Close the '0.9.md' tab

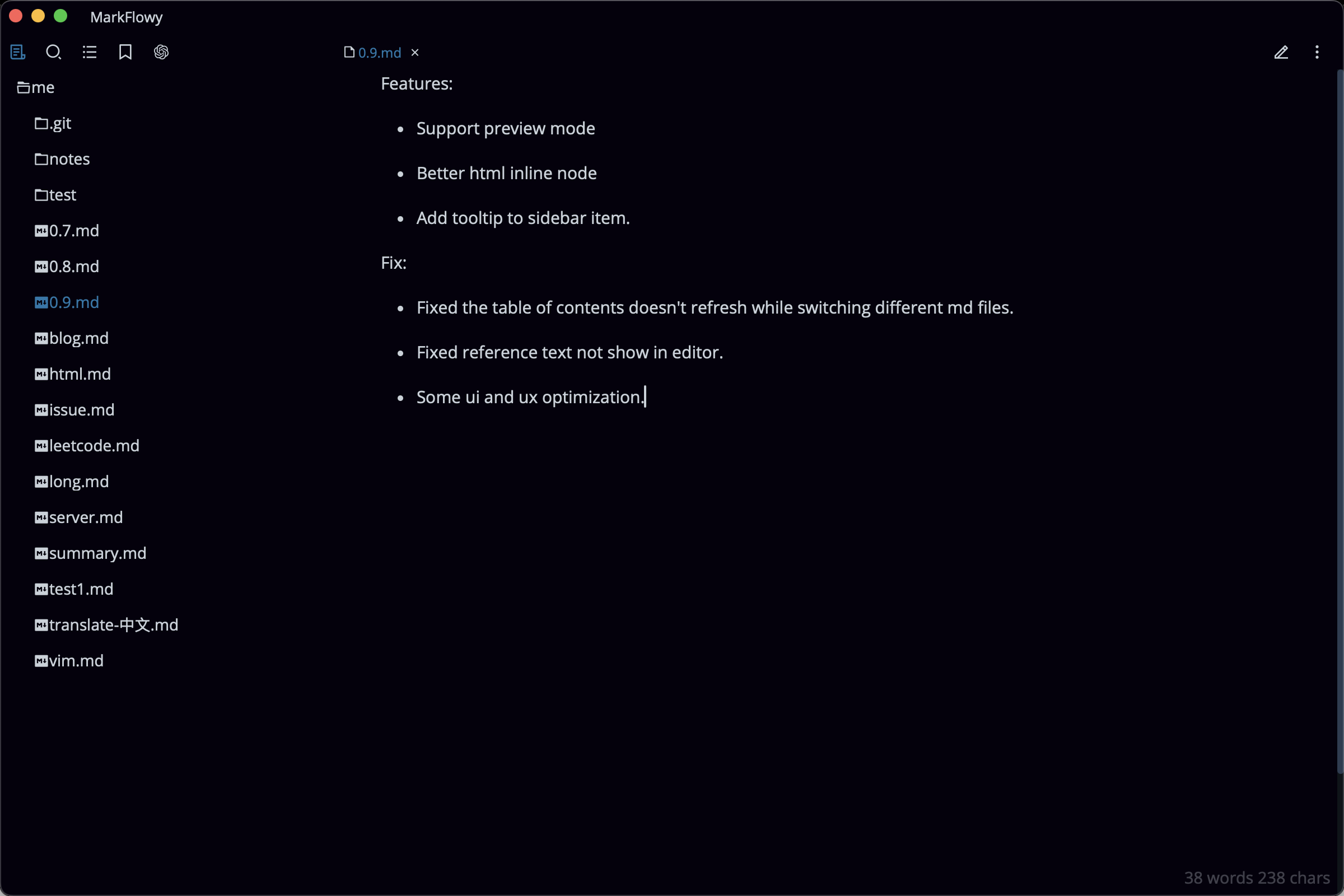click(x=416, y=52)
